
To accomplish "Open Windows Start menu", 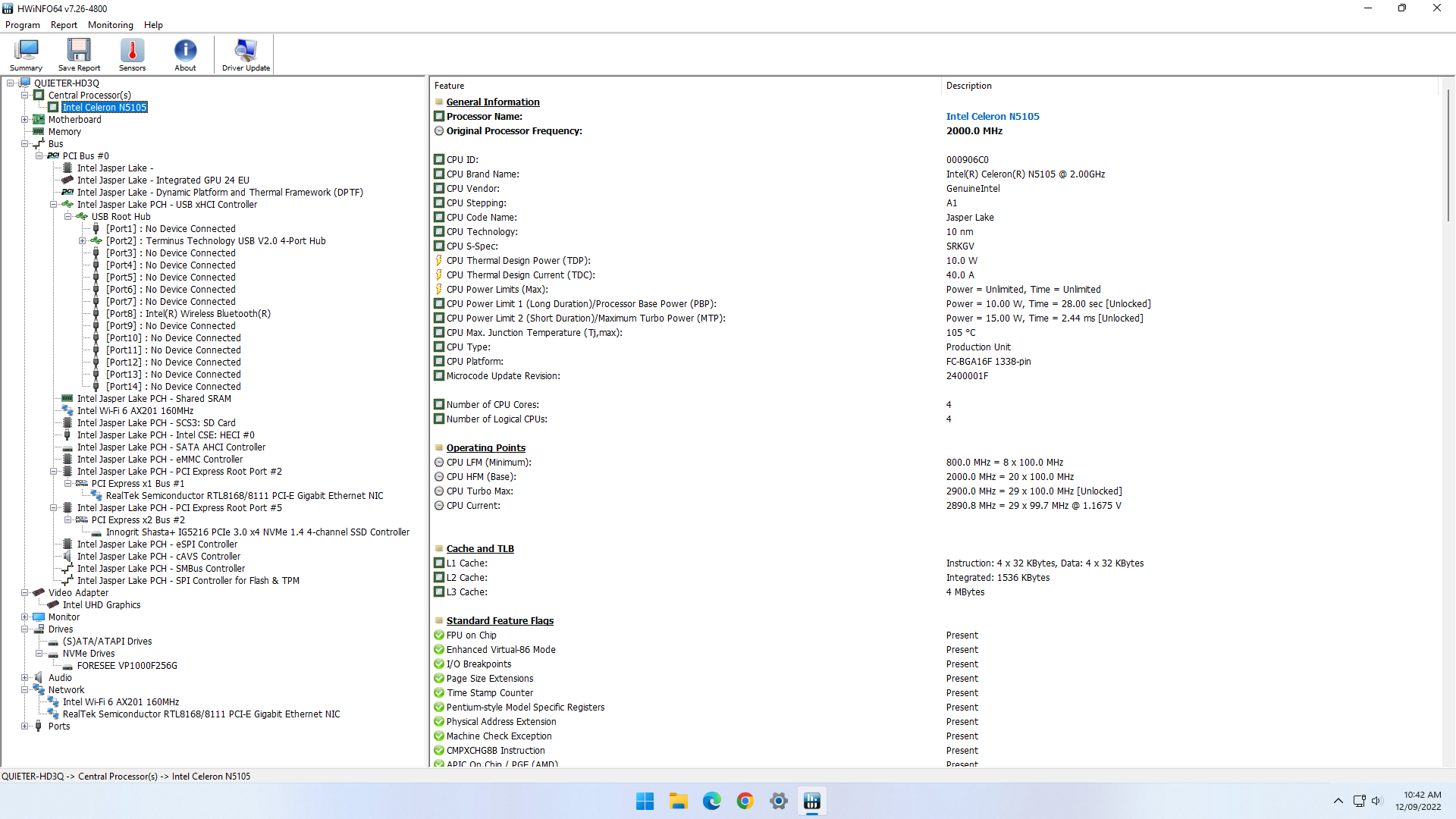I will (645, 801).
